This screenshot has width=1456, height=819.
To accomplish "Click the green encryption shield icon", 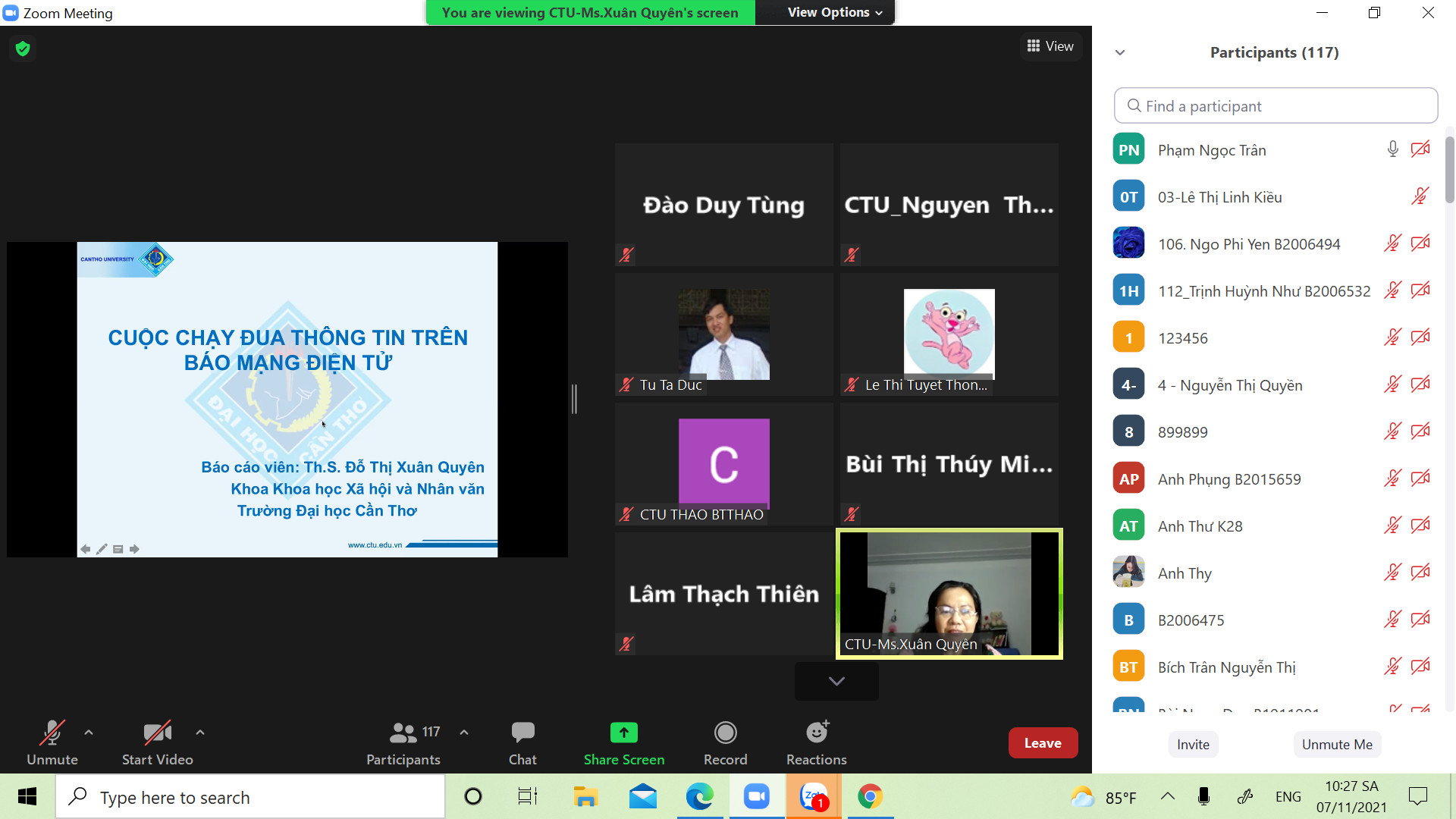I will 23,49.
